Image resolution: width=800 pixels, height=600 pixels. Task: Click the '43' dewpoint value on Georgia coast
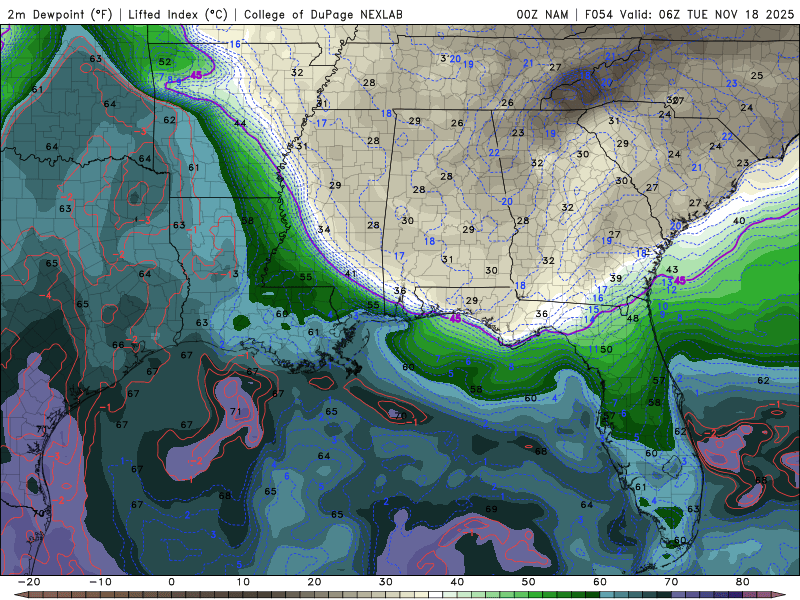pyautogui.click(x=672, y=269)
